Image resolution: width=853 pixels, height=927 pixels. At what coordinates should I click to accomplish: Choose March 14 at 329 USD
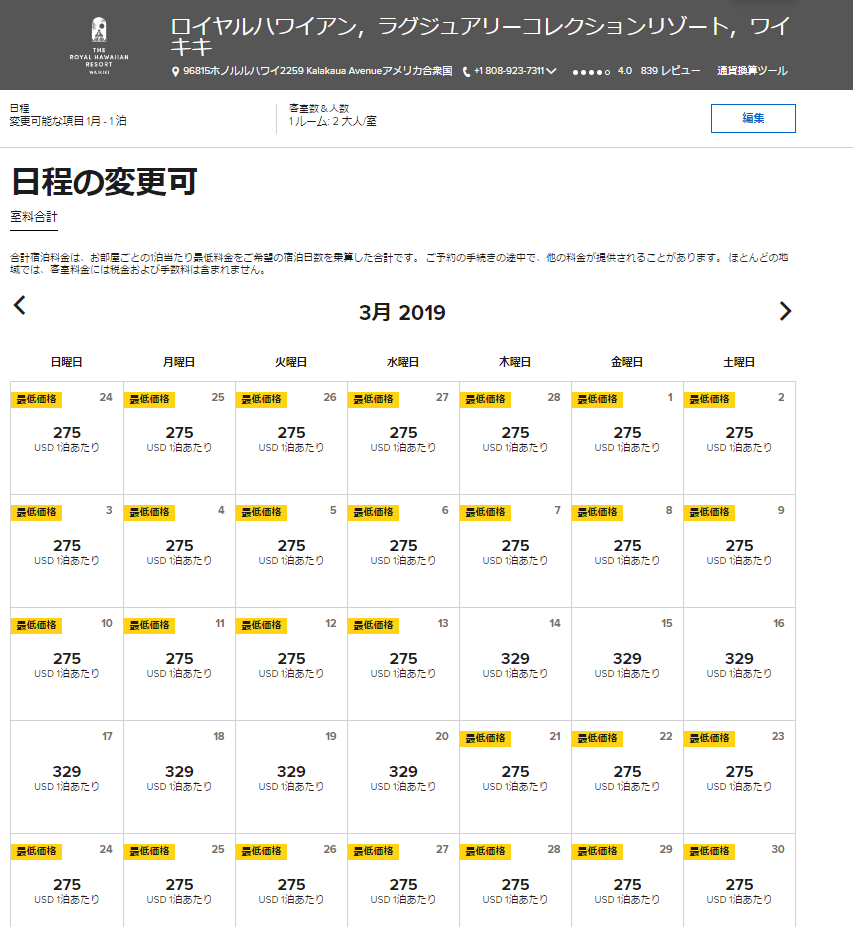pos(515,664)
